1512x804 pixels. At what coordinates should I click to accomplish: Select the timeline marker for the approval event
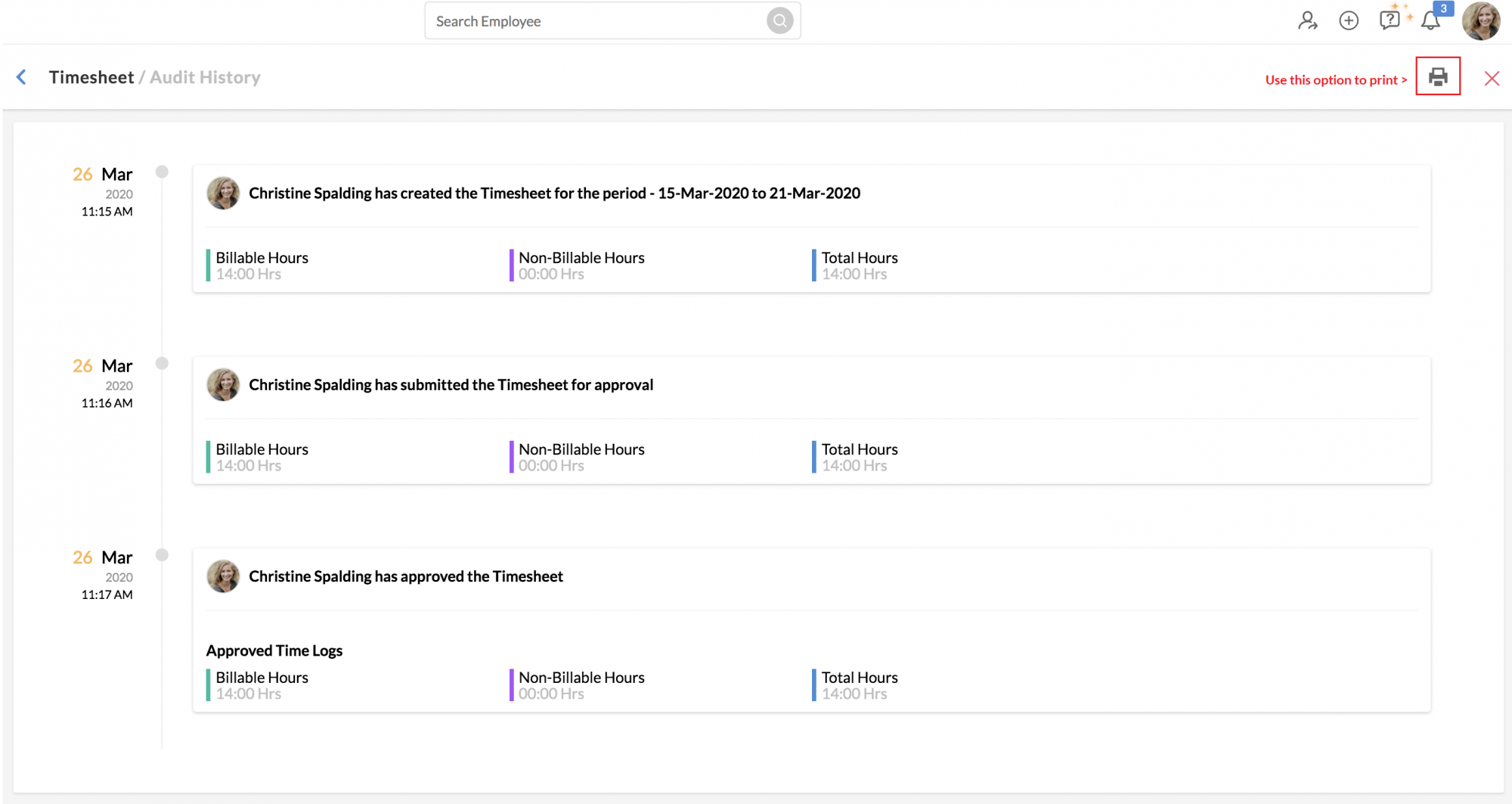click(162, 554)
